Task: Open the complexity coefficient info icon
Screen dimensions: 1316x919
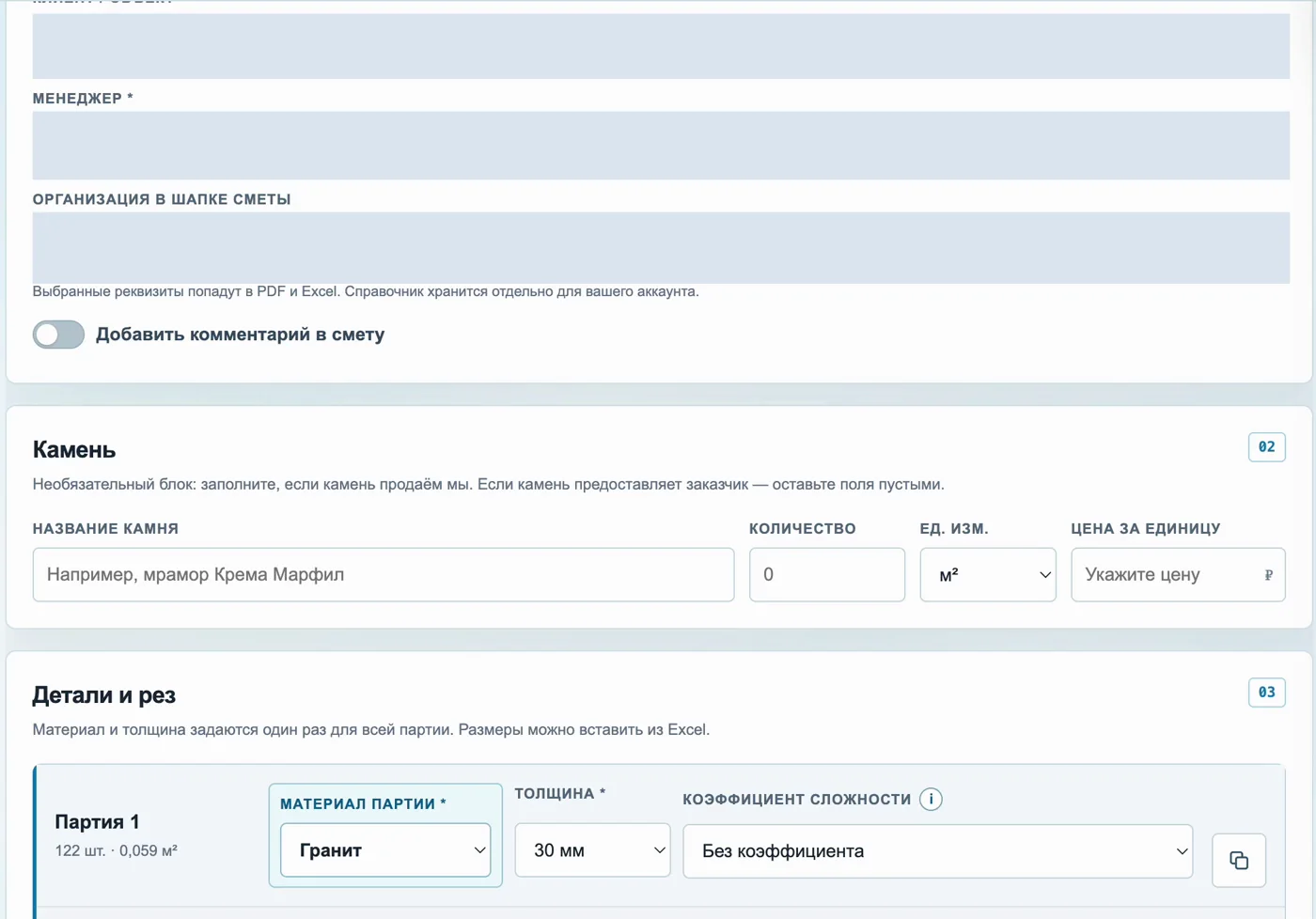Action: (x=931, y=799)
